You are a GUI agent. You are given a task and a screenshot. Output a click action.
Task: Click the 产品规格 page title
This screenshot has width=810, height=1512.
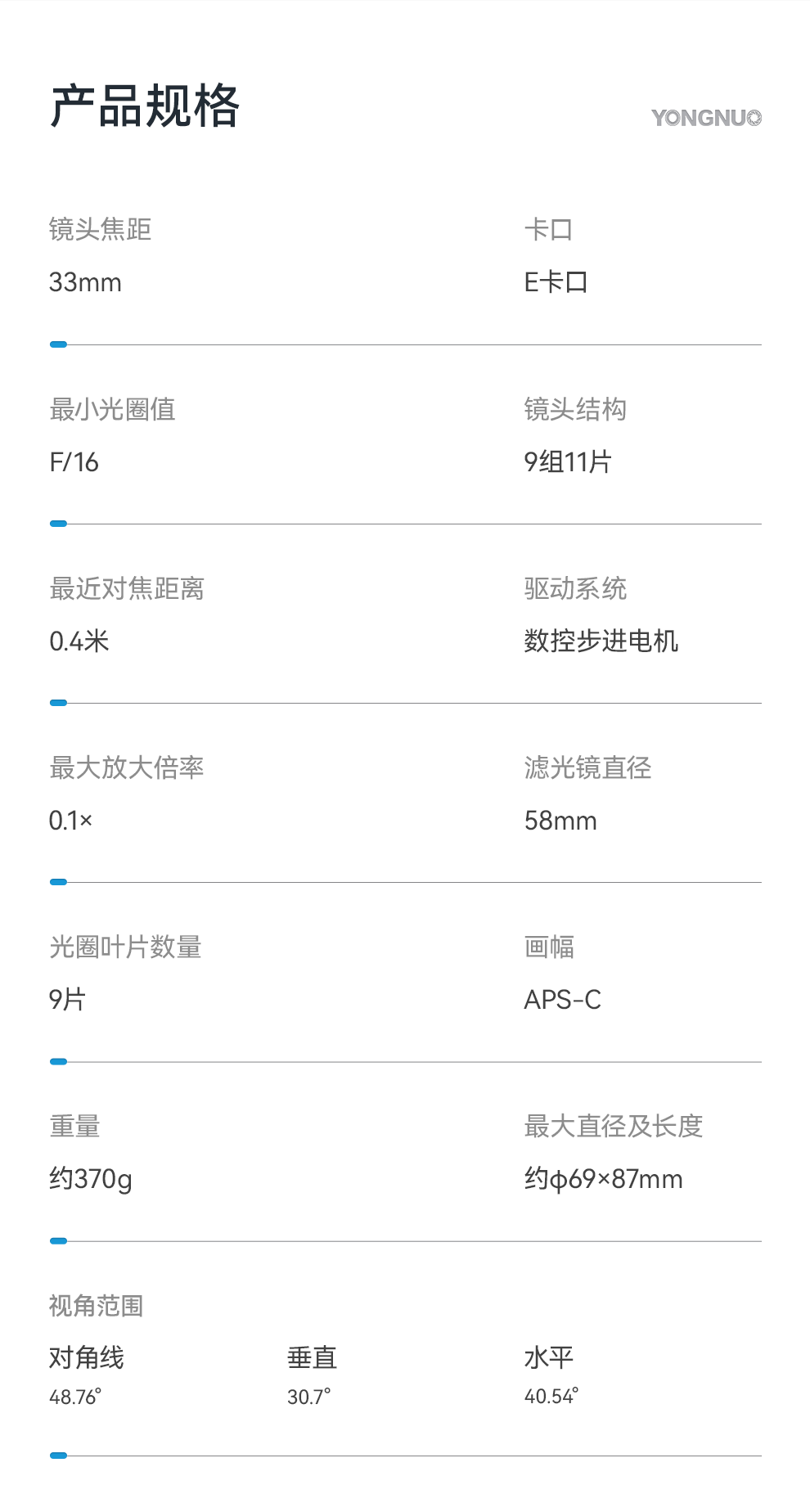(145, 106)
